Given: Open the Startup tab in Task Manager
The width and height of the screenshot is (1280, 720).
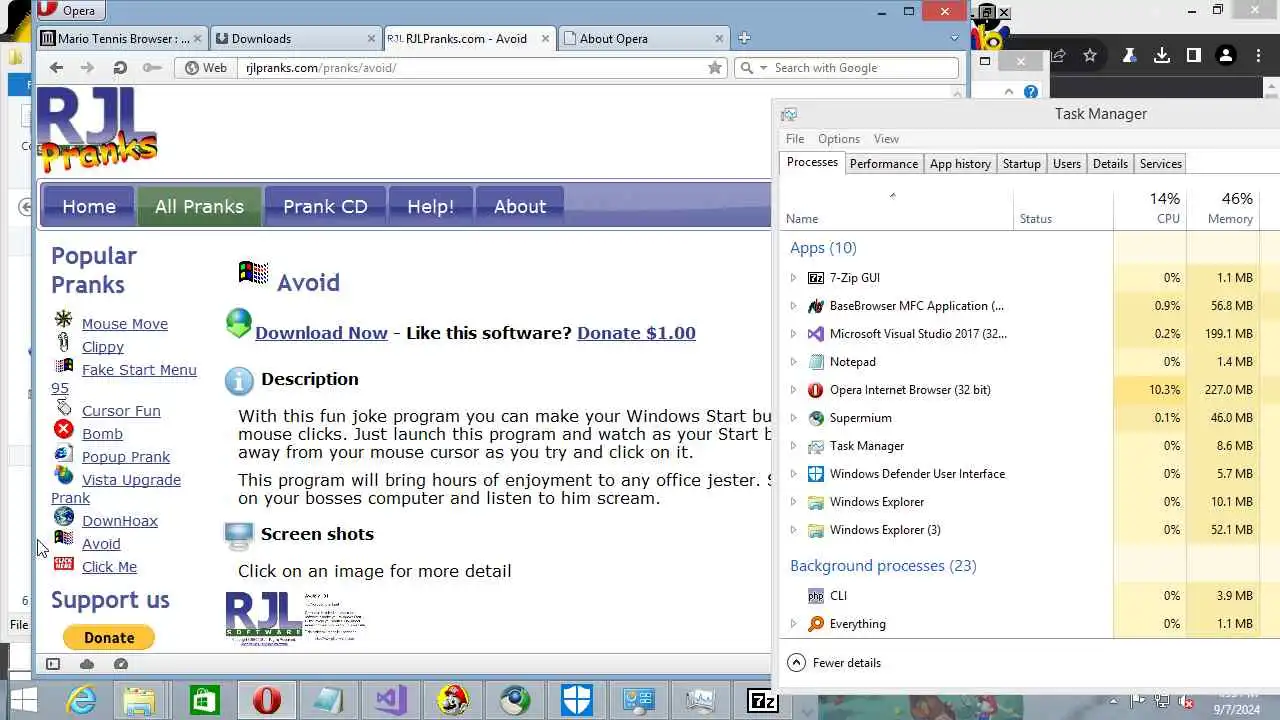Looking at the screenshot, I should click(x=1022, y=164).
